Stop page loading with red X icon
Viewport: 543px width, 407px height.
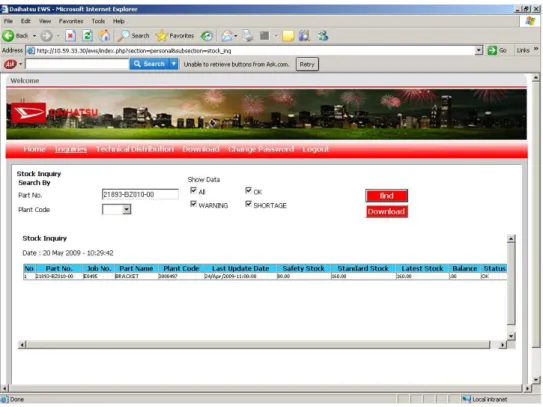[70, 36]
